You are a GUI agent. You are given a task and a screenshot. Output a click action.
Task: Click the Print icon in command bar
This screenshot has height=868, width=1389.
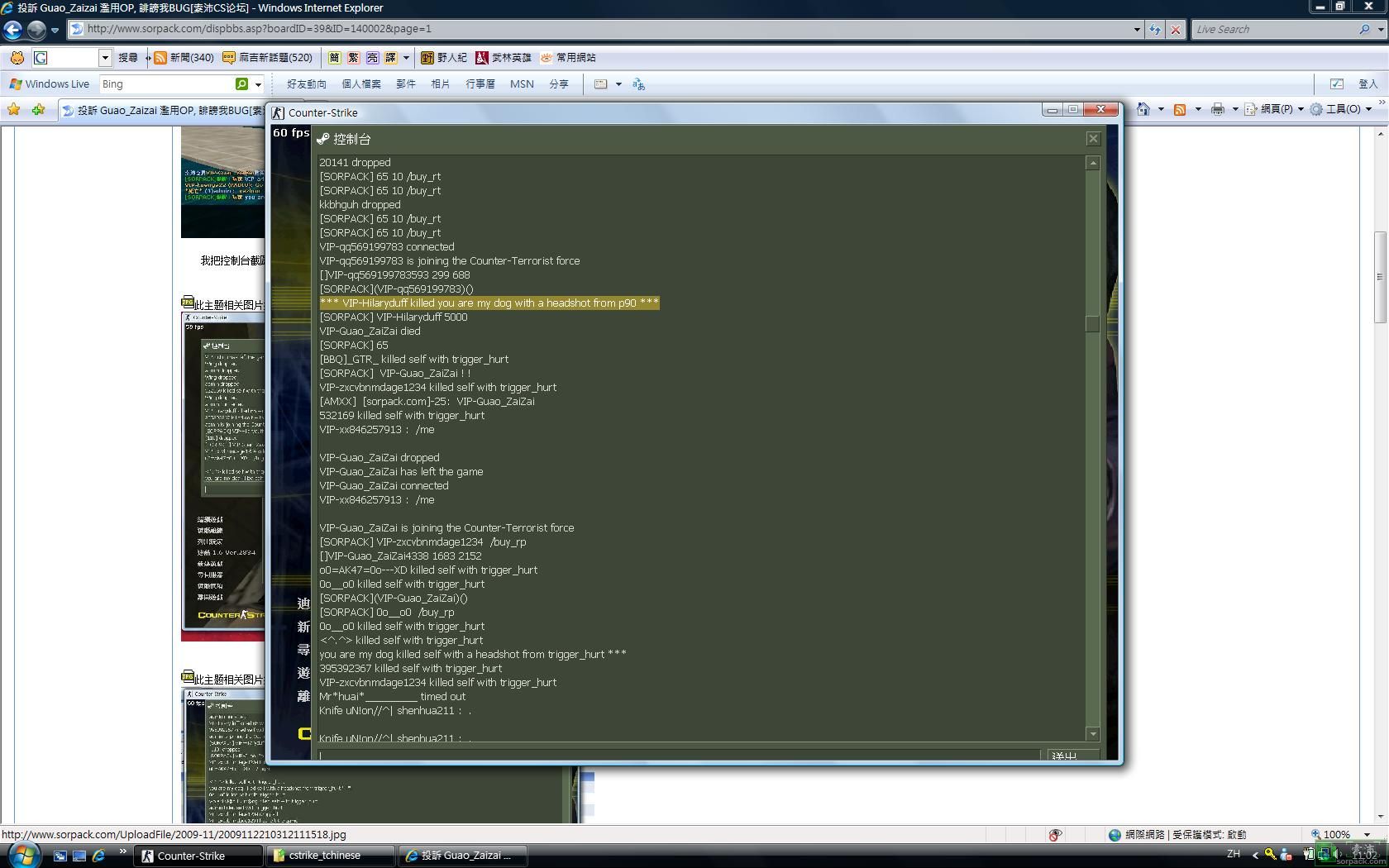1217,109
